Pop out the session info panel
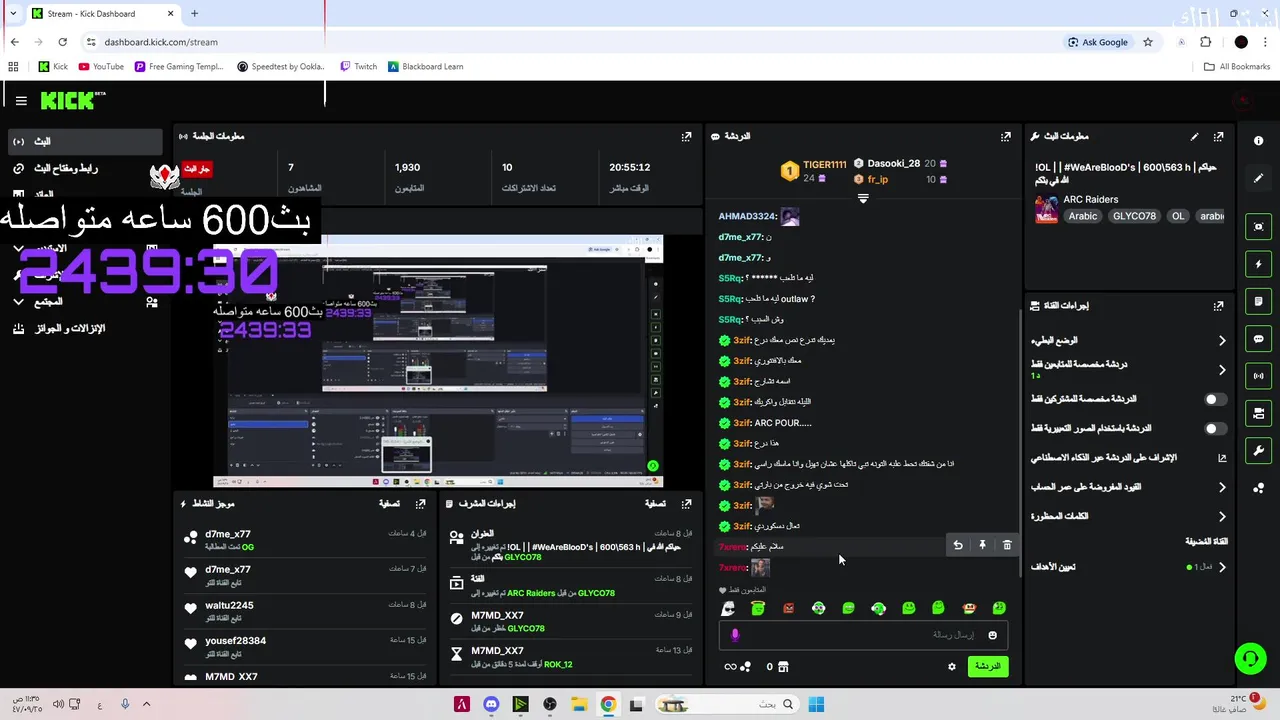This screenshot has width=1280, height=720. (686, 136)
